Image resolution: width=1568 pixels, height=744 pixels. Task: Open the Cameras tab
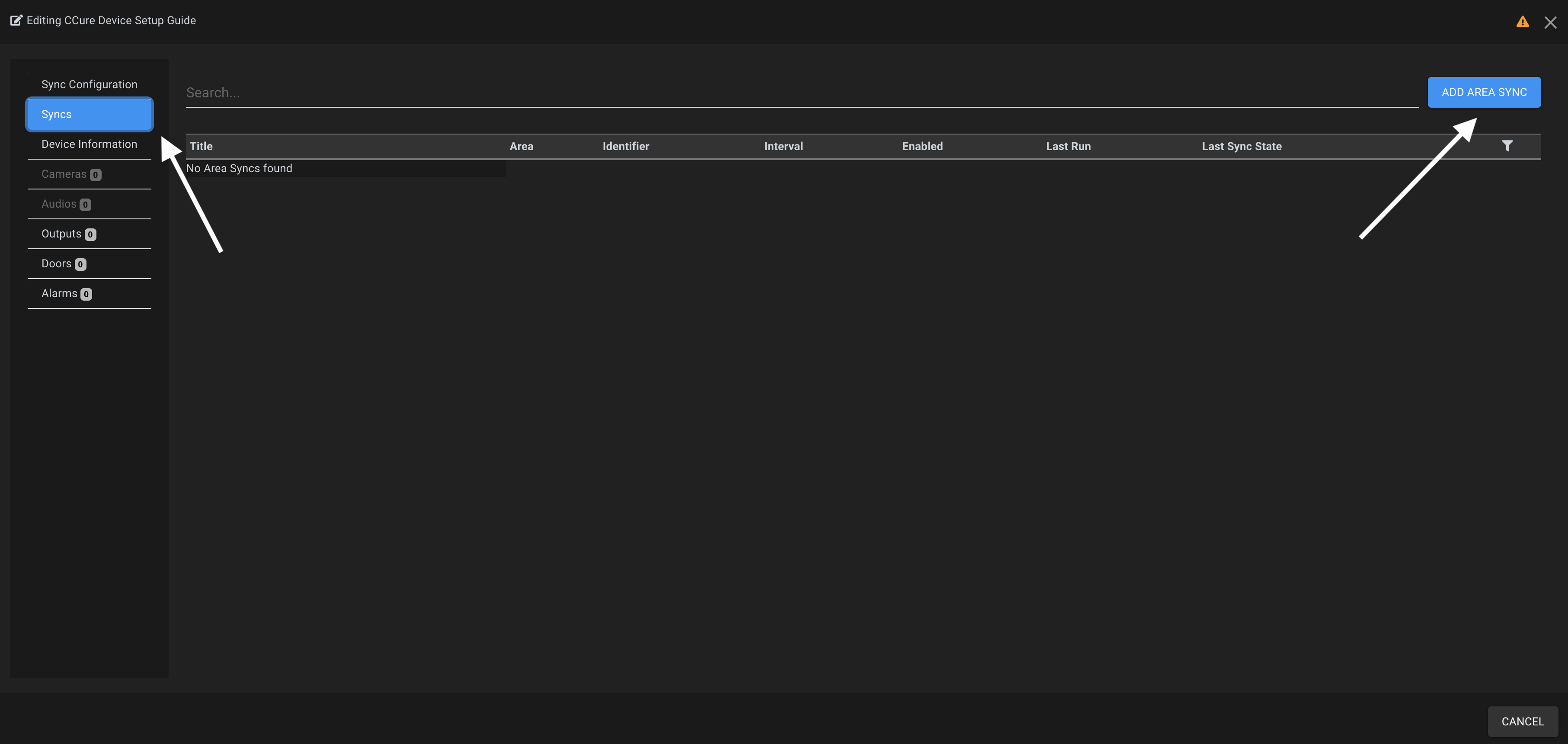[90, 174]
